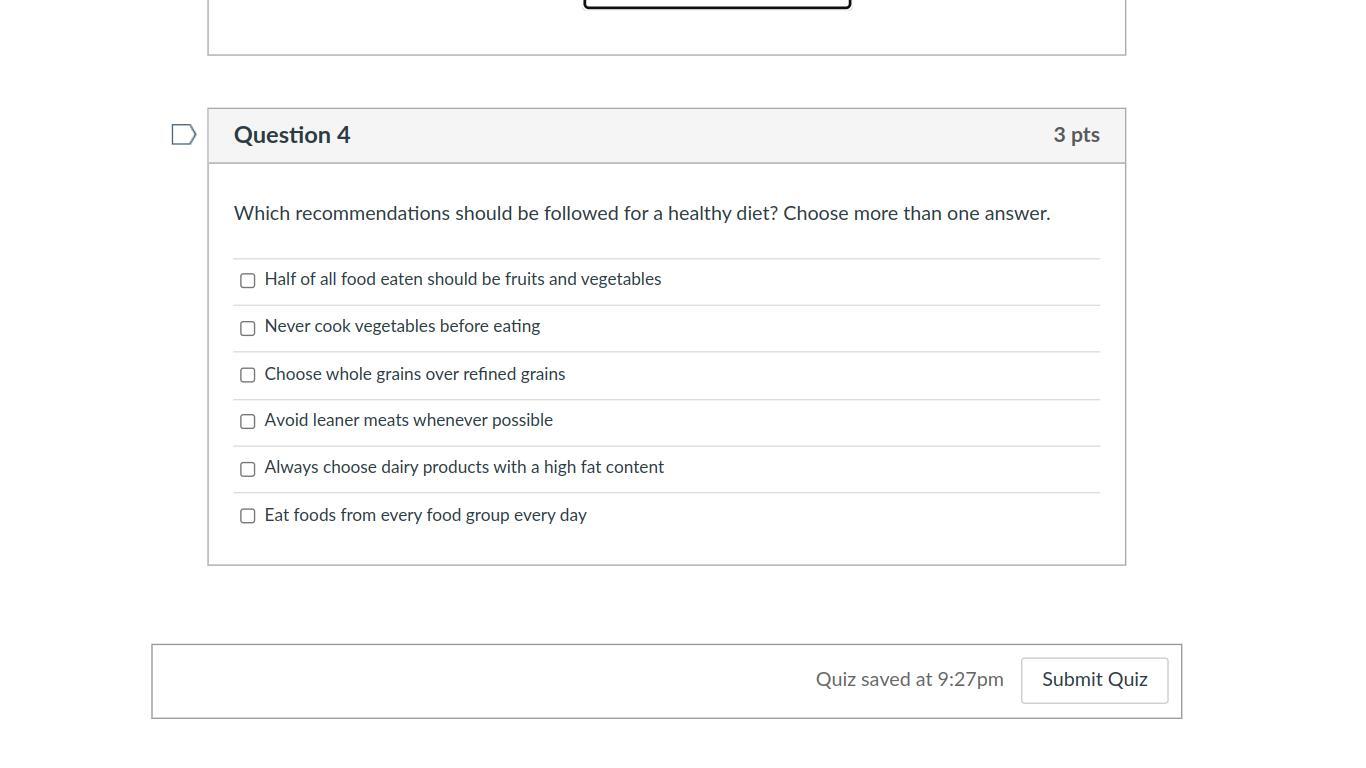Mark the 'Avoid leaner meats' checkbox
Image resolution: width=1366 pixels, height=768 pixels.
click(x=248, y=422)
